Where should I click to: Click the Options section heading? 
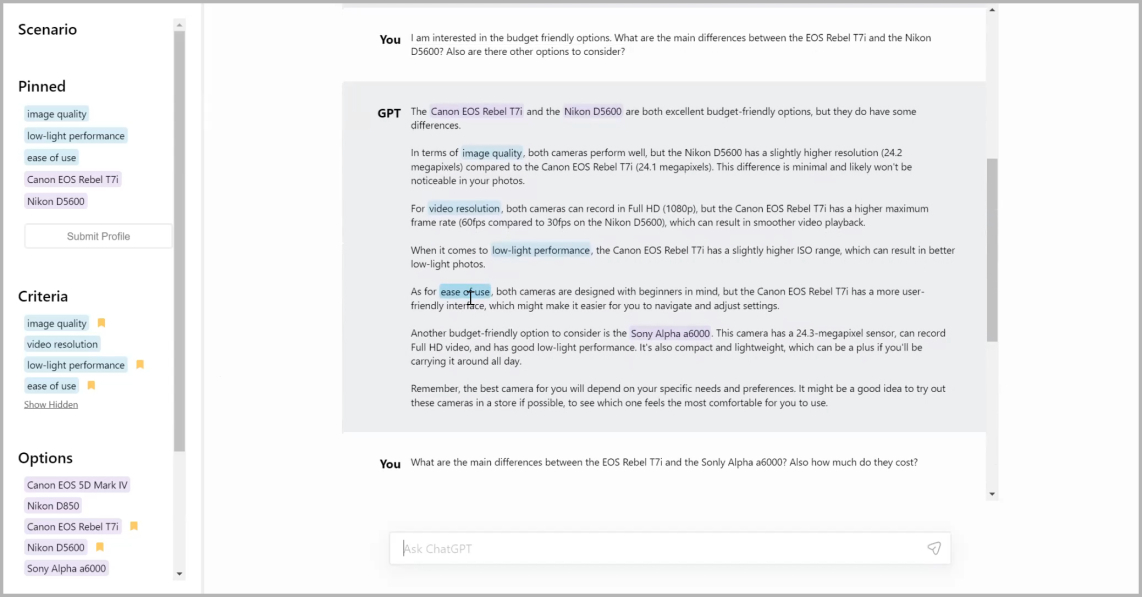(x=45, y=458)
